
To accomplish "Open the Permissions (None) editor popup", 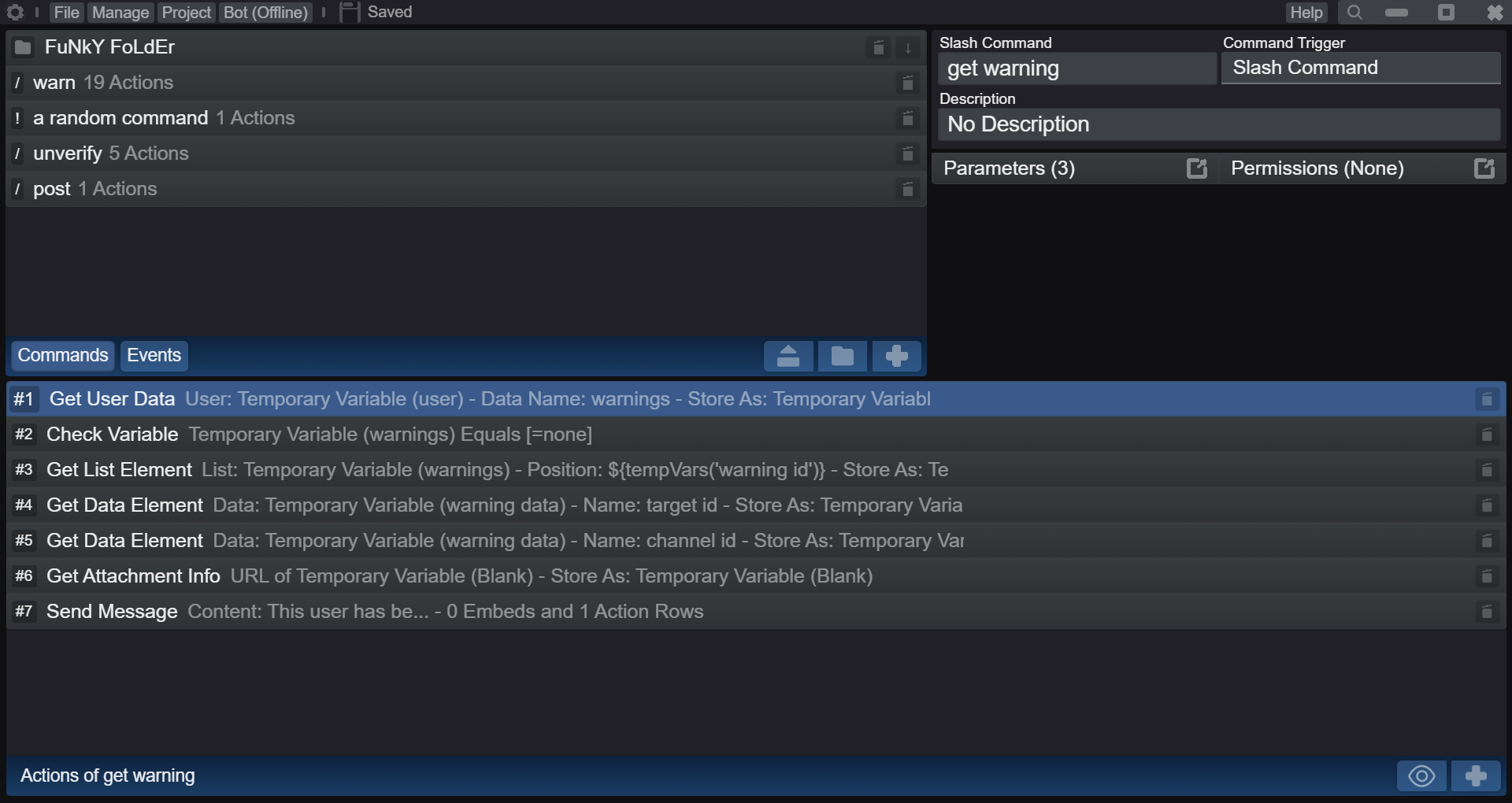I will click(x=1484, y=168).
